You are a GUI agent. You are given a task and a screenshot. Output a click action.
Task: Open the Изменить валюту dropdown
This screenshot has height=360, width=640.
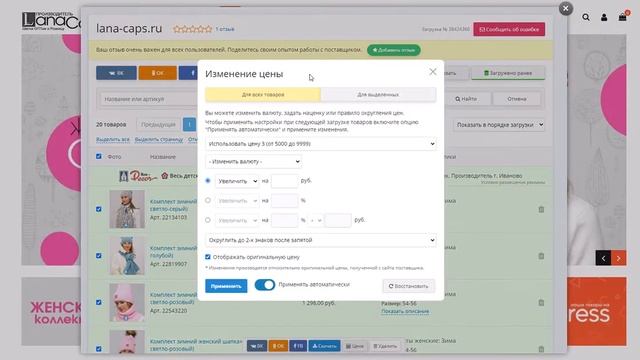click(x=253, y=162)
